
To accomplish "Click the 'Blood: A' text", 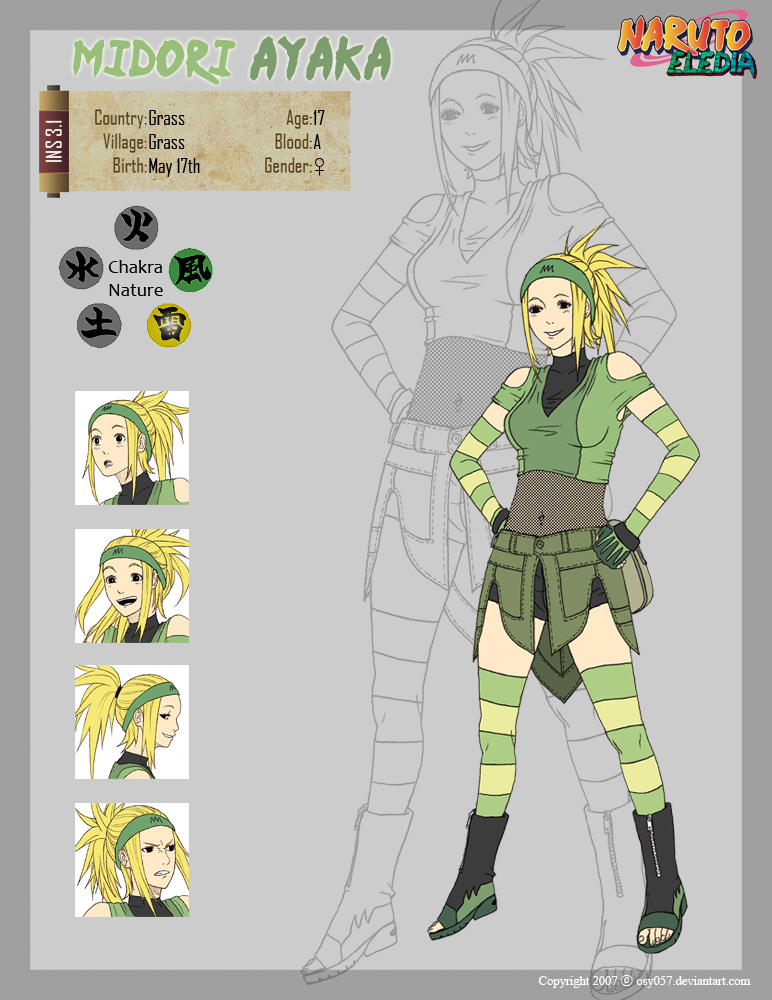I will pyautogui.click(x=298, y=142).
